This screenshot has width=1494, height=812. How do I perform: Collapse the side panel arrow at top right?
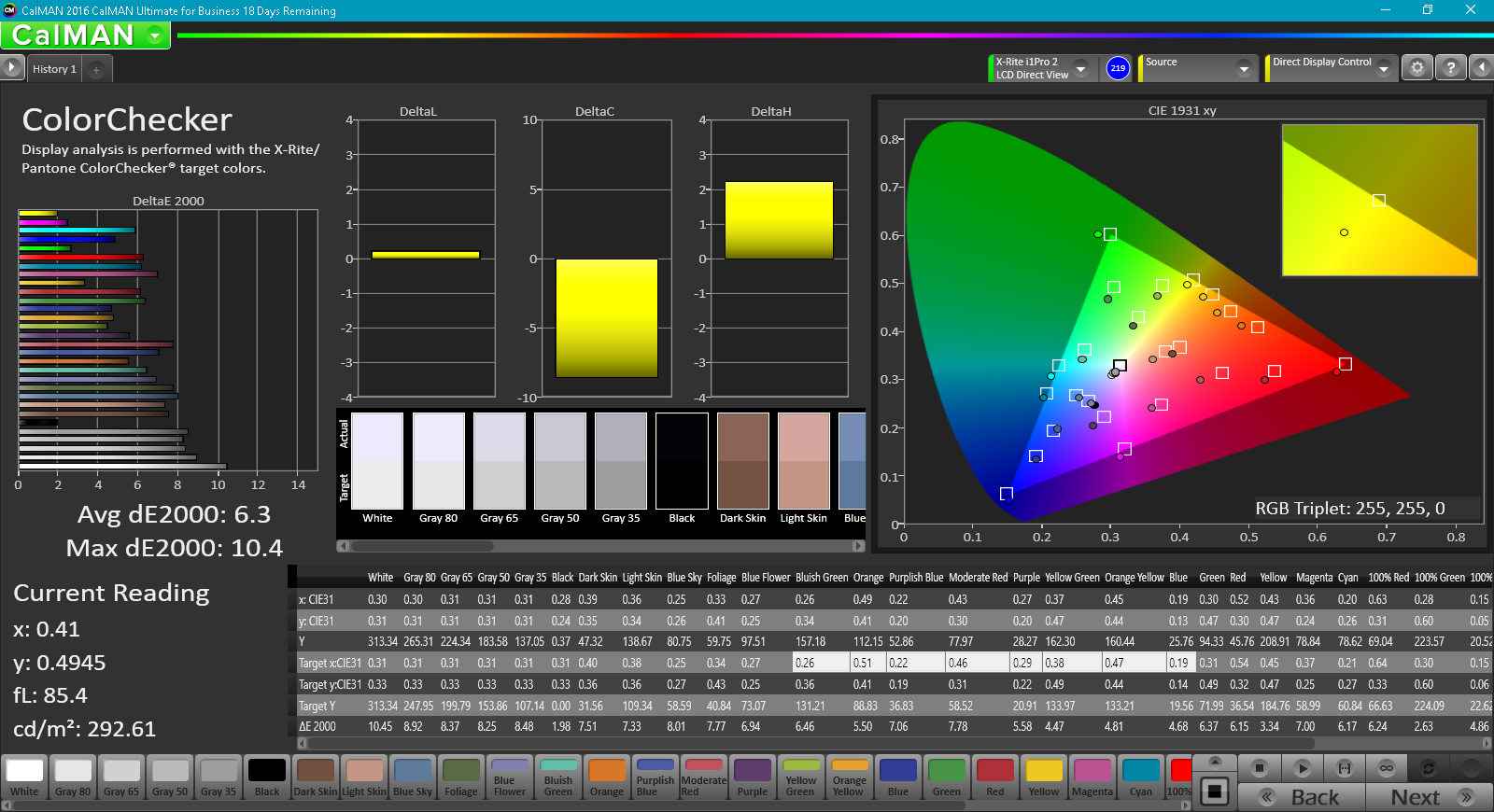pyautogui.click(x=1481, y=68)
